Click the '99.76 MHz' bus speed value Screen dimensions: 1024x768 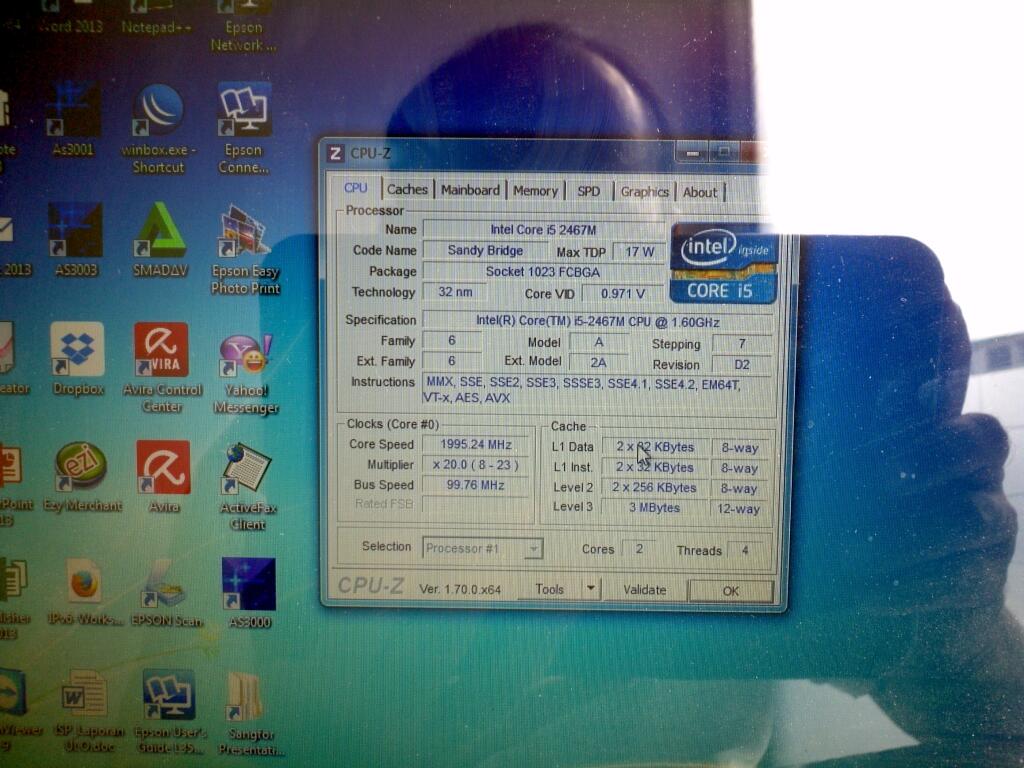[475, 485]
